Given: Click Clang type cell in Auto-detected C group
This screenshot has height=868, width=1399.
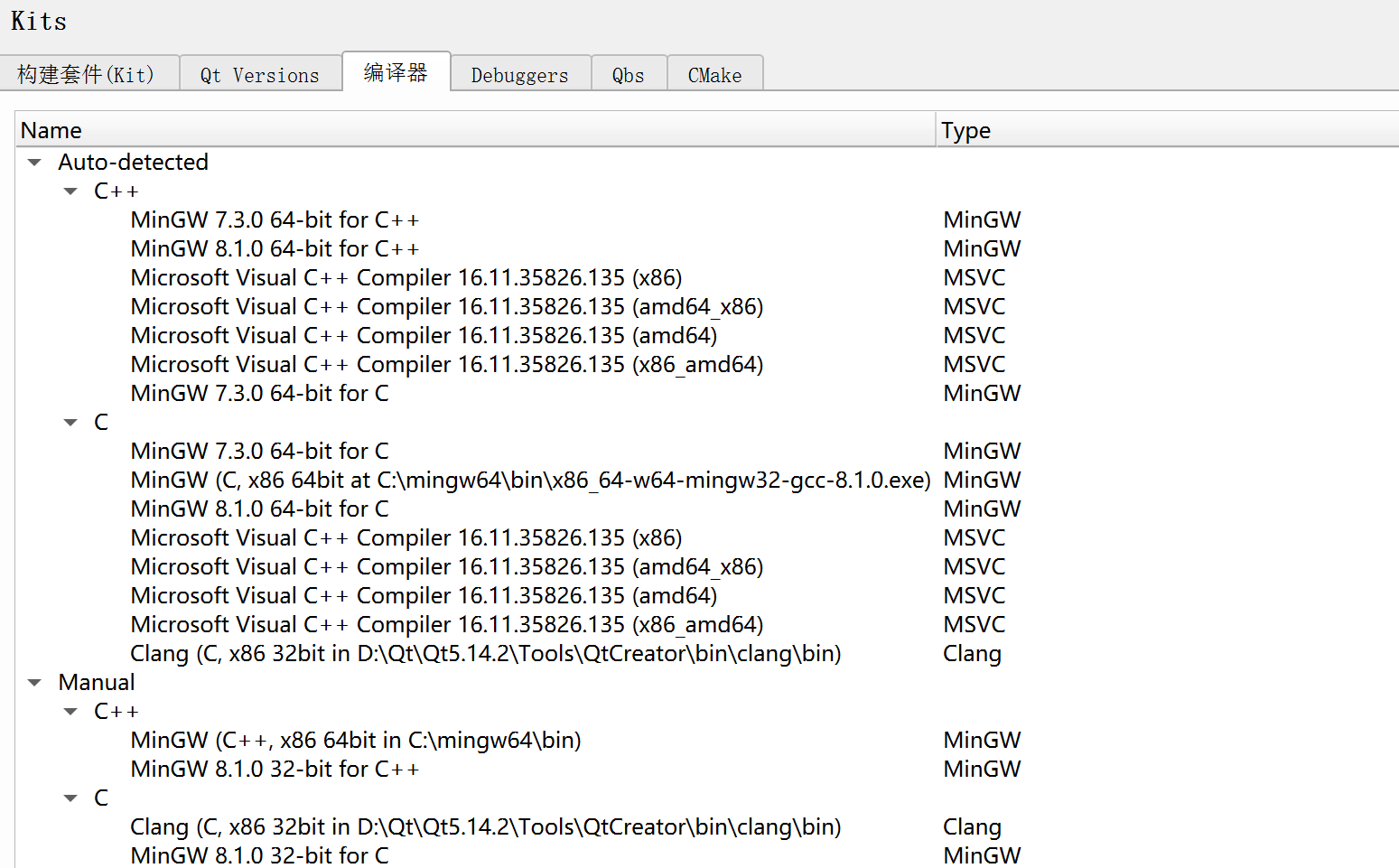Looking at the screenshot, I should coord(973,653).
